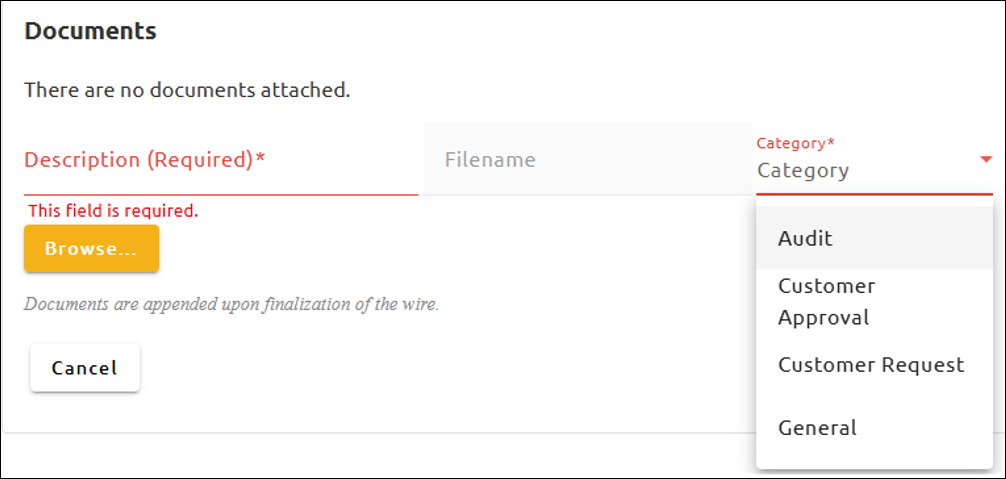Choose Audit from the category list
This screenshot has width=1006, height=479.
805,239
